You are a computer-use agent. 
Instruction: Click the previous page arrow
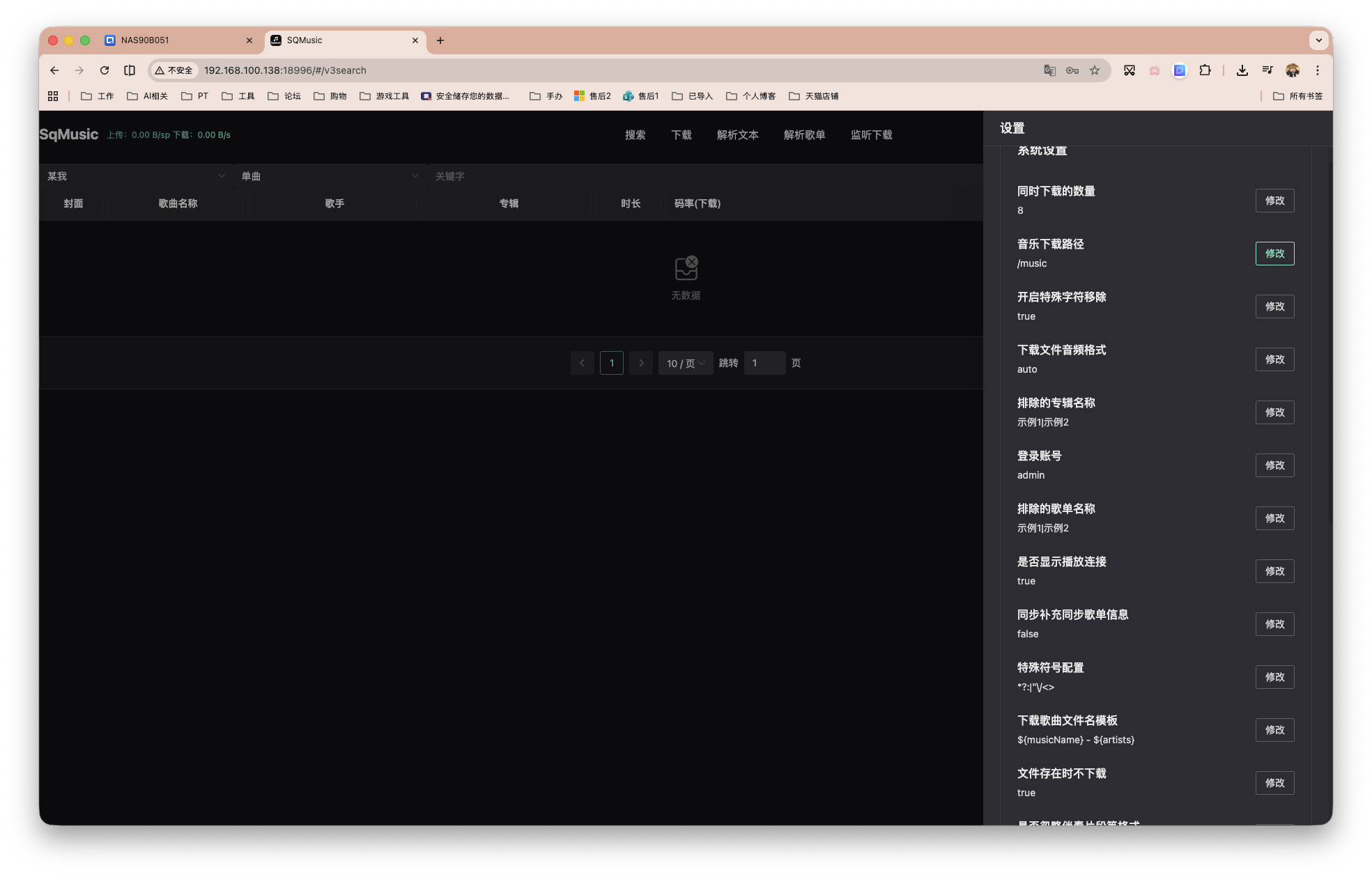tap(583, 363)
